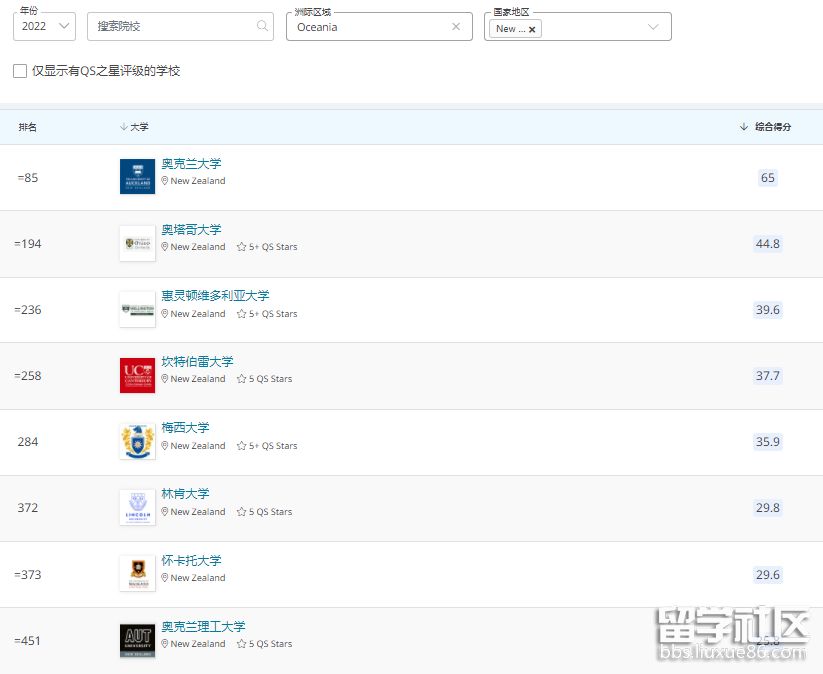The height and width of the screenshot is (674, 823).
Task: Open the 奥克兰大学 link
Action: pyautogui.click(x=191, y=164)
